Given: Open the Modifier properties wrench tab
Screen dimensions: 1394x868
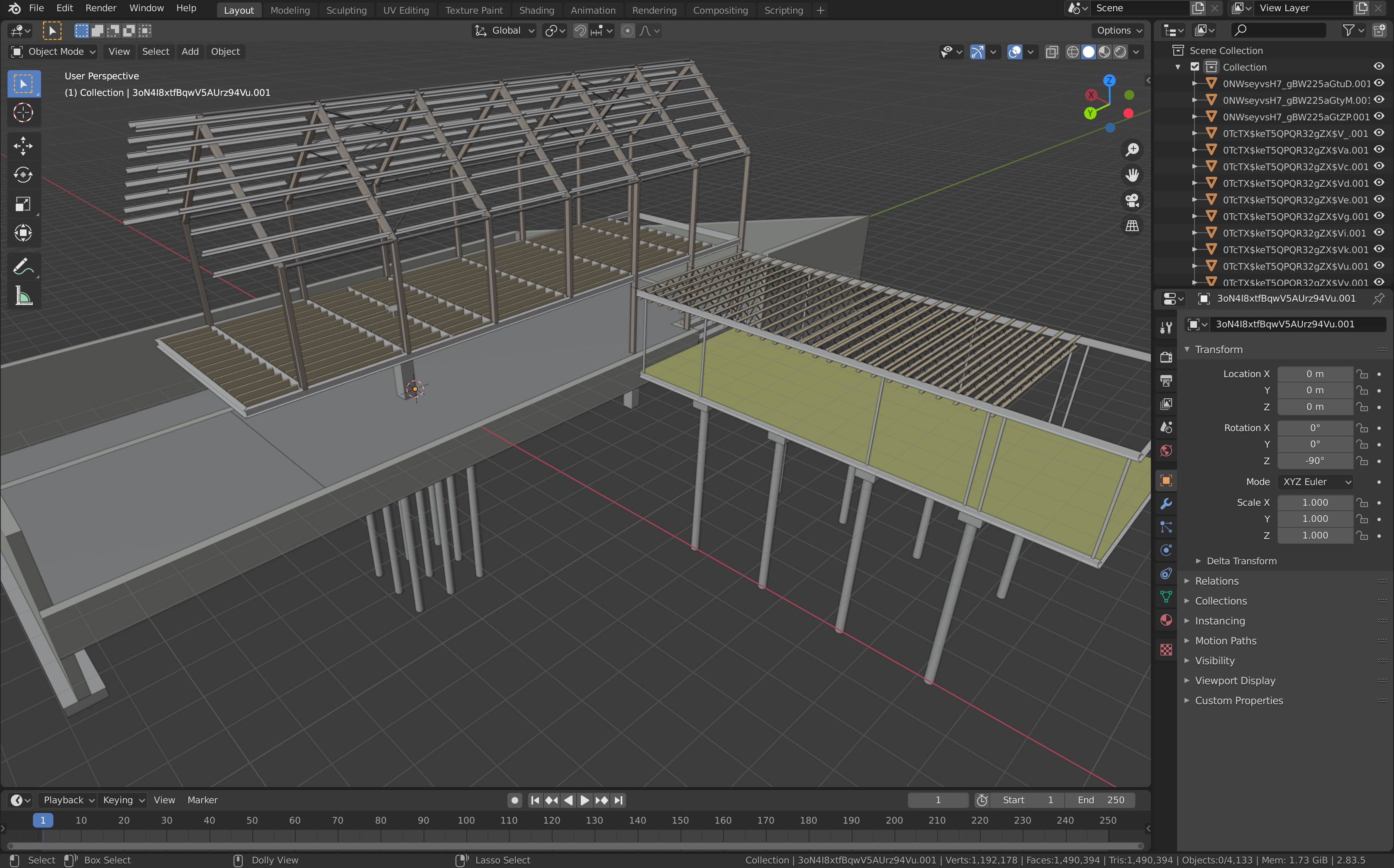Looking at the screenshot, I should pos(1165,504).
